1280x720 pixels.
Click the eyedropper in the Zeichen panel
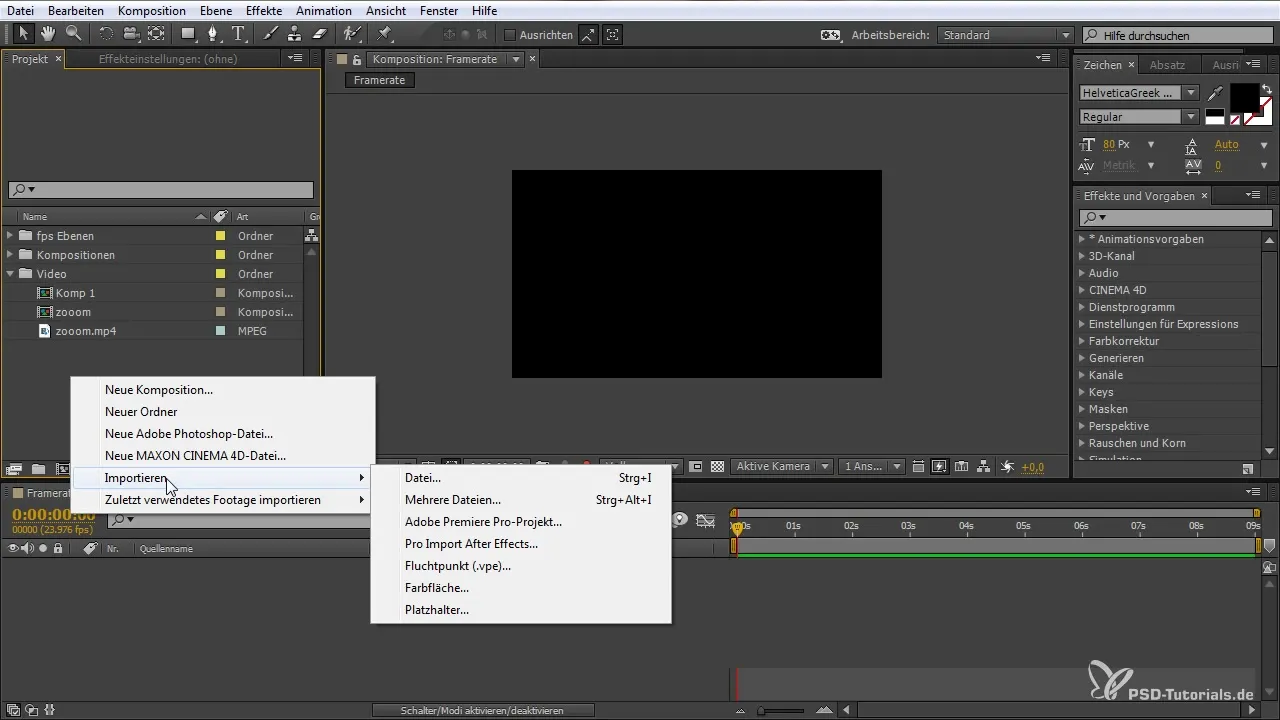tap(1216, 93)
